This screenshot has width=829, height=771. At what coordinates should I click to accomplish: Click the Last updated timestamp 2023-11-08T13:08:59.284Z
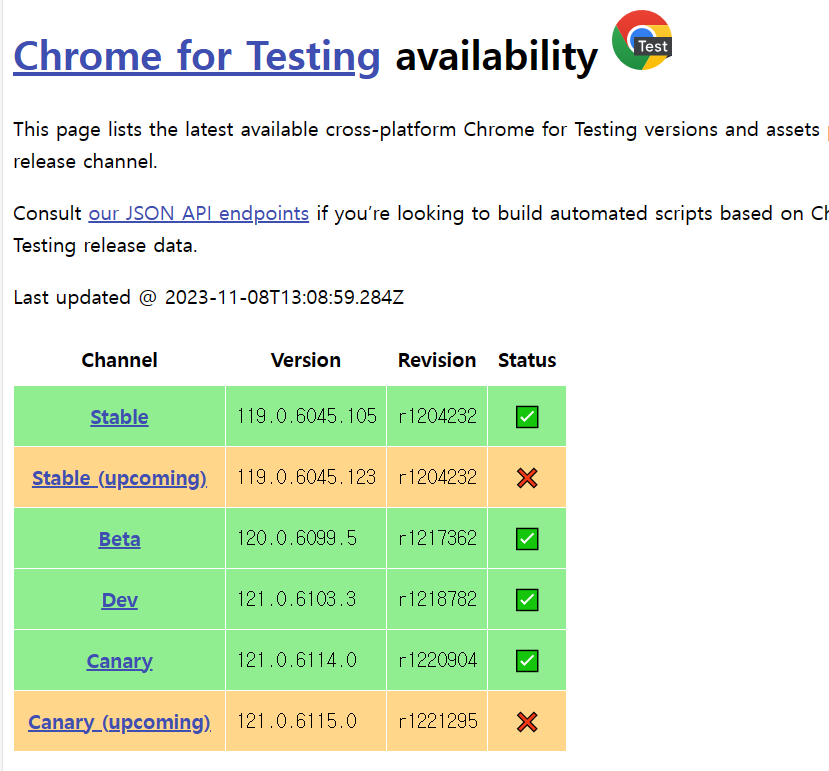(284, 297)
